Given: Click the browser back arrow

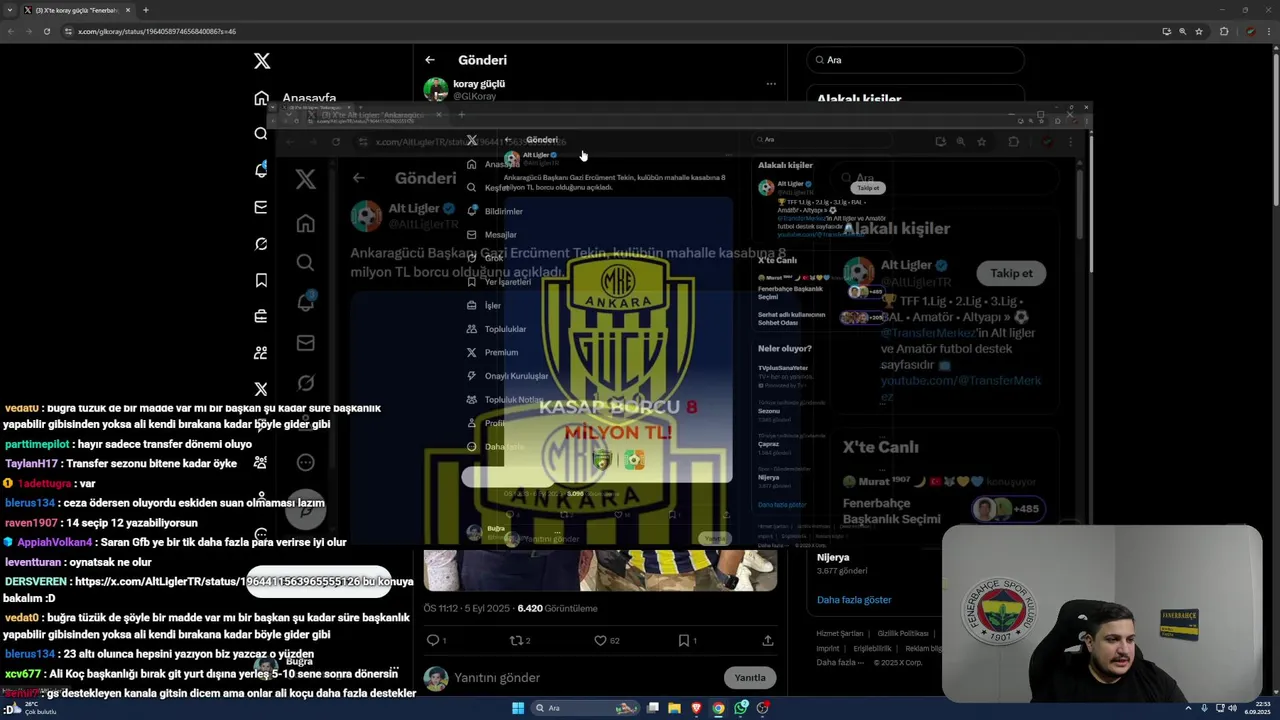Looking at the screenshot, I should click(x=11, y=31).
